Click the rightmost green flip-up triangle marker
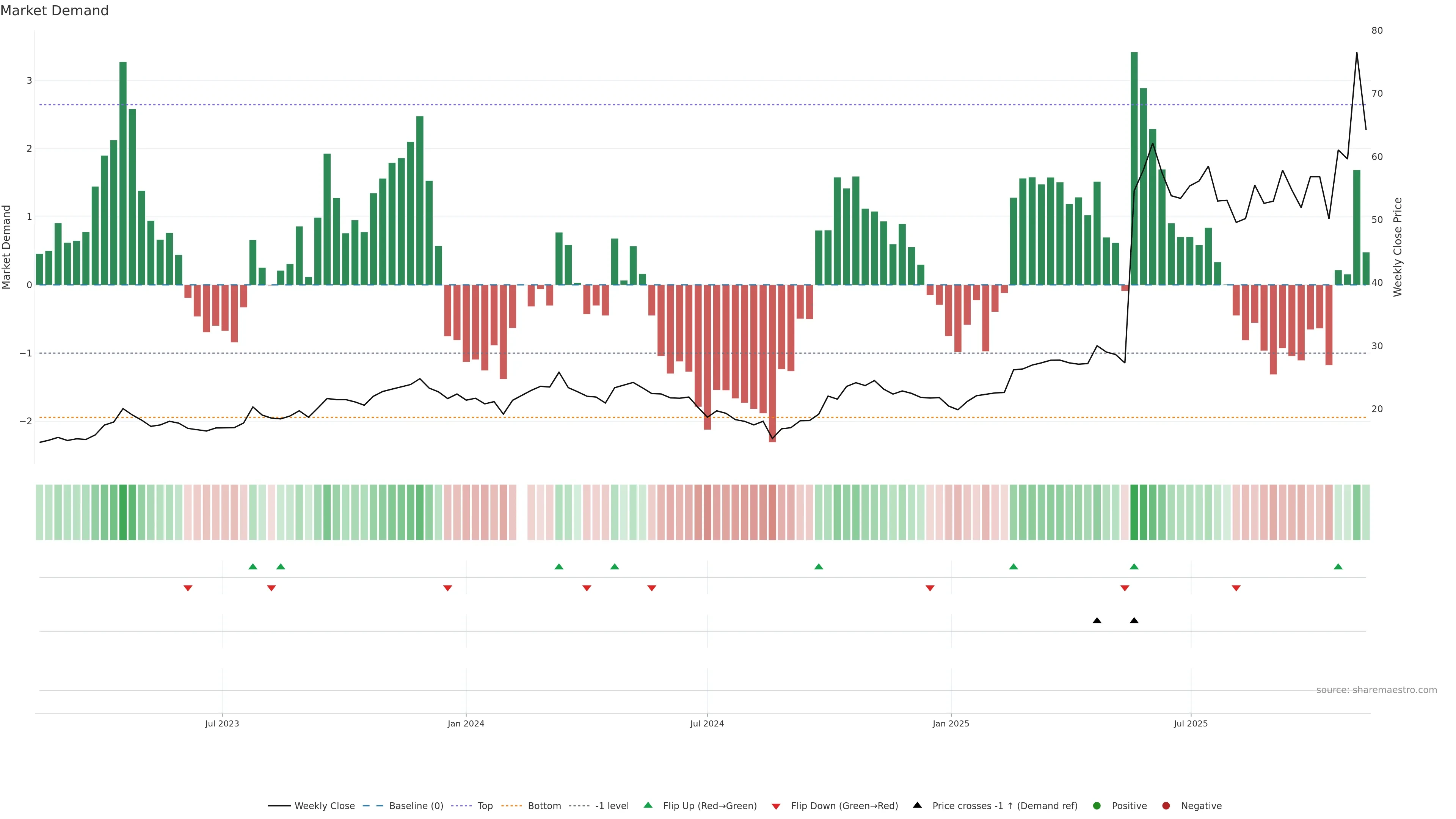 click(x=1338, y=566)
